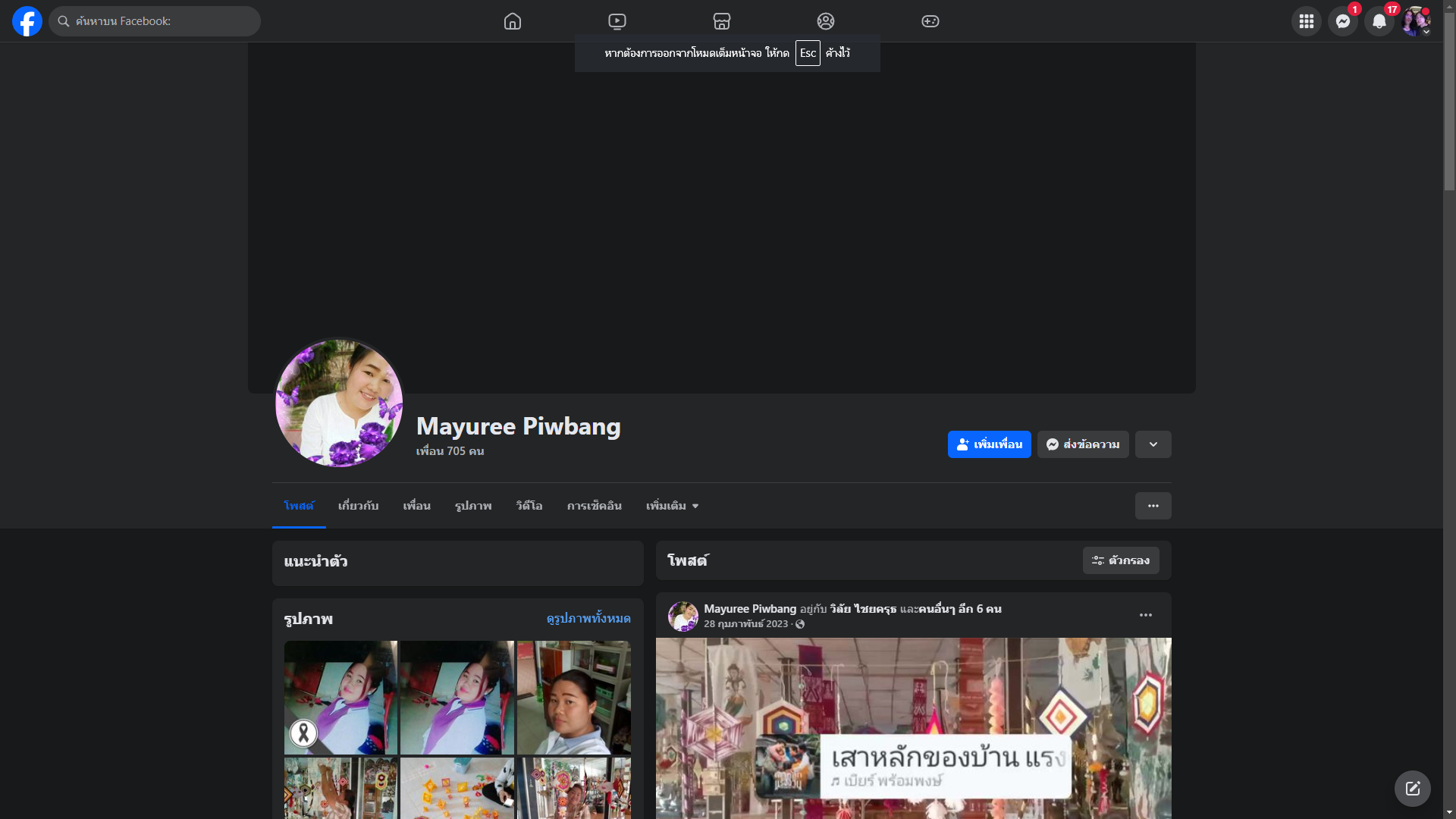This screenshot has width=1456, height=819.
Task: Start new message compose icon
Action: (1412, 789)
